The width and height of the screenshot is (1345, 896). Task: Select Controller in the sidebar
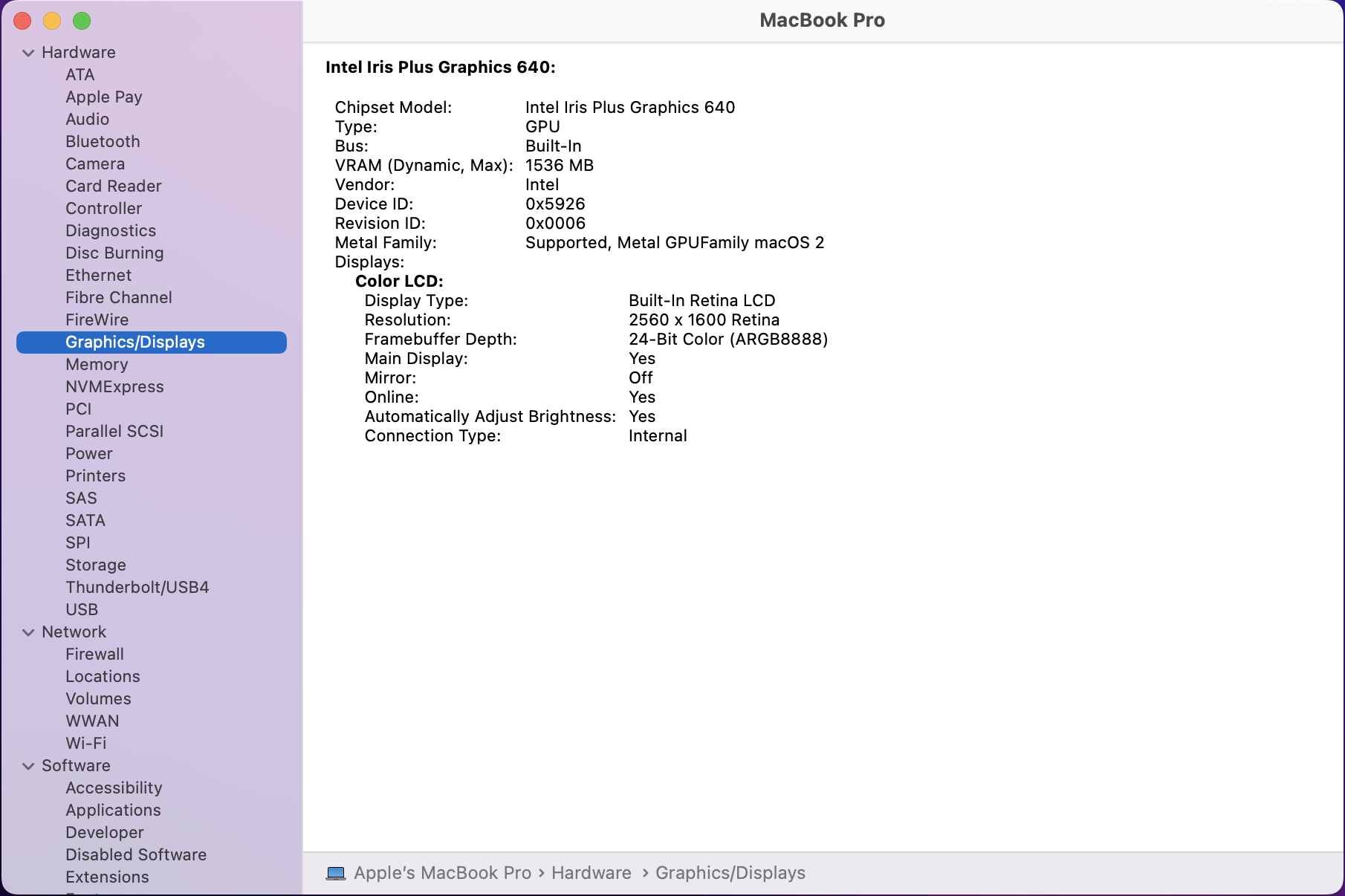[x=104, y=209]
